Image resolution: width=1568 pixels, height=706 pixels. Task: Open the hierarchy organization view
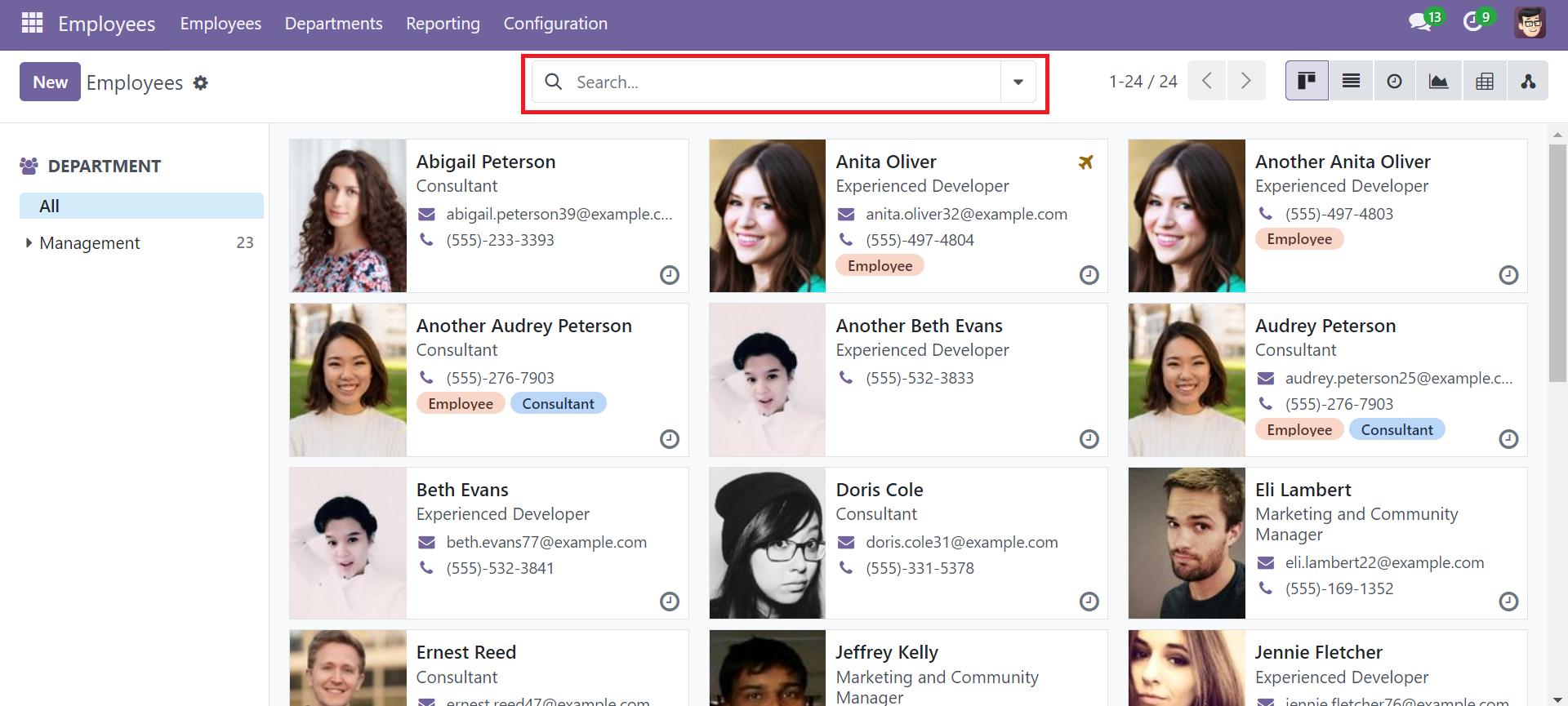[x=1527, y=81]
